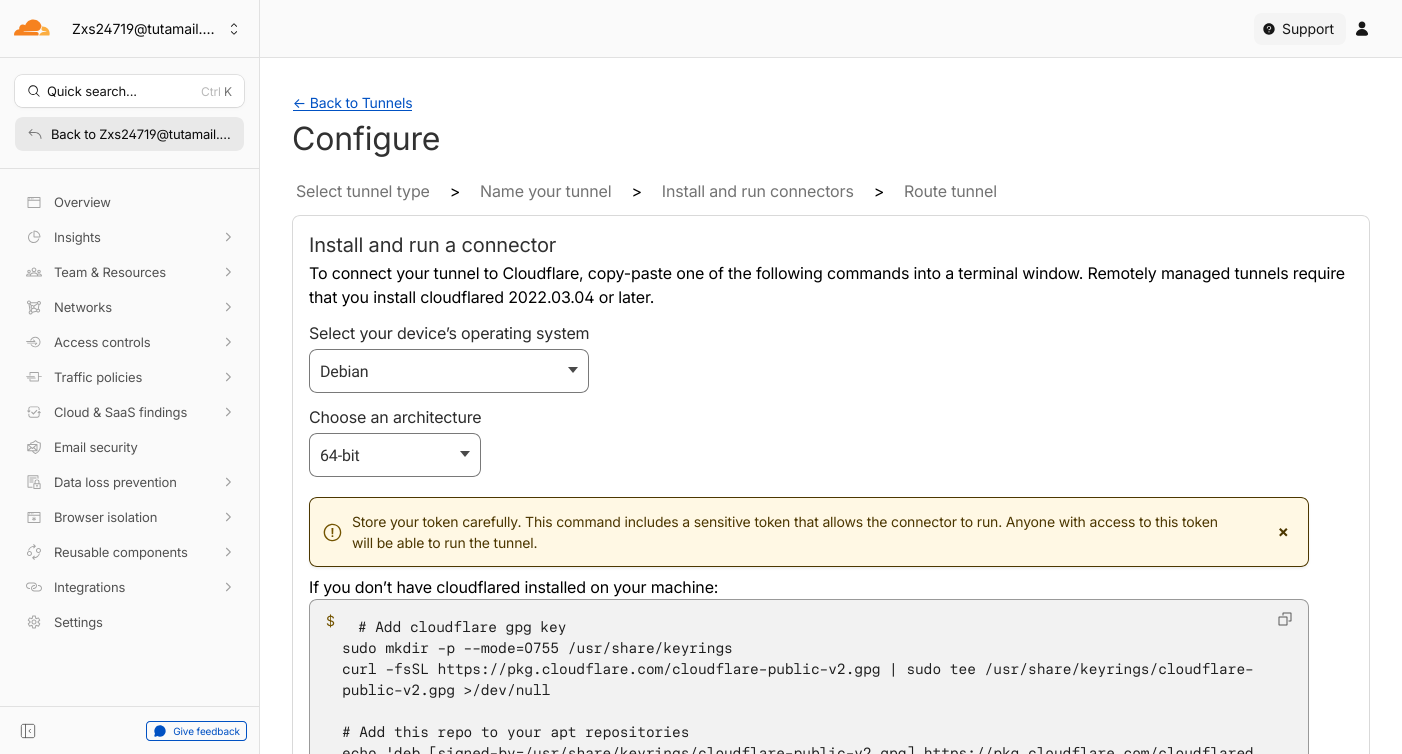Click Back to Zxs24719@tutamail account button
The image size is (1402, 754).
[x=129, y=134]
